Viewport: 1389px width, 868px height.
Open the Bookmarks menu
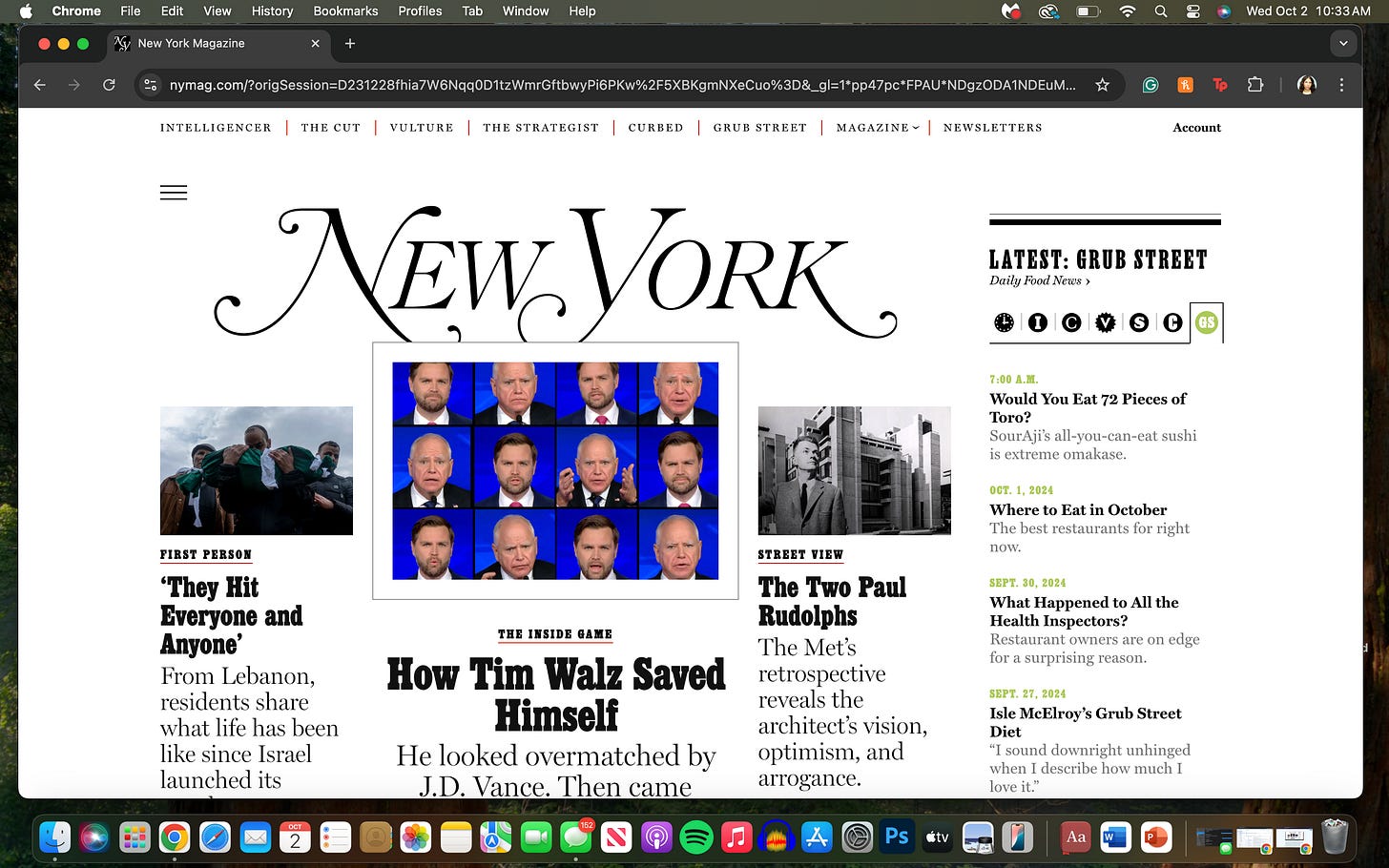click(x=345, y=11)
